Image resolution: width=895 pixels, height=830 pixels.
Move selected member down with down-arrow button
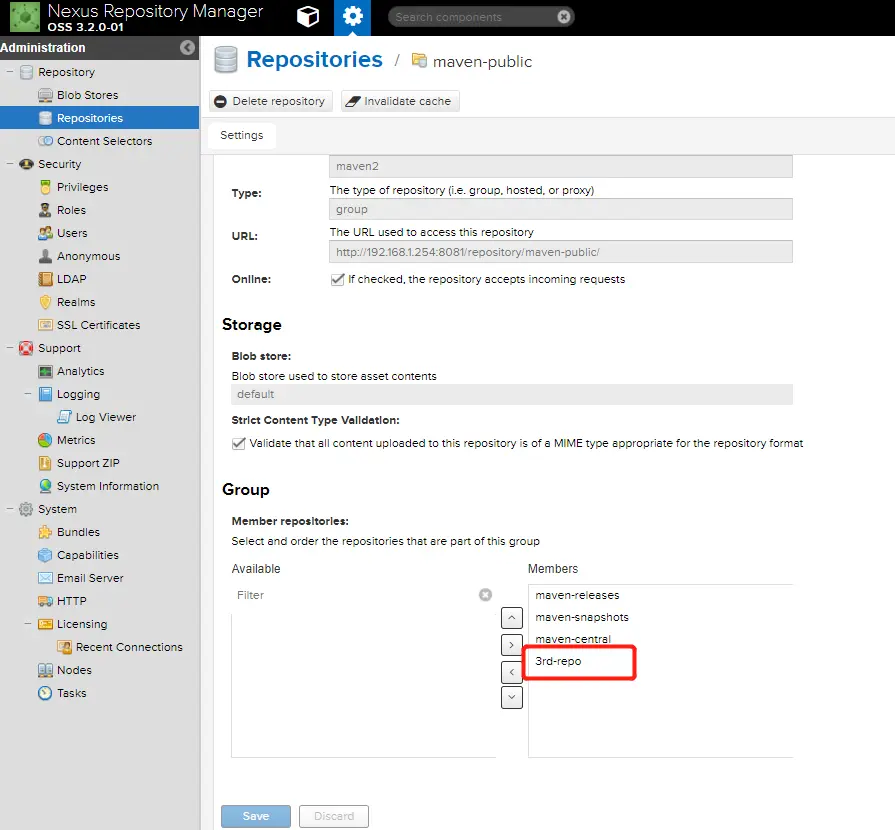pyautogui.click(x=511, y=698)
